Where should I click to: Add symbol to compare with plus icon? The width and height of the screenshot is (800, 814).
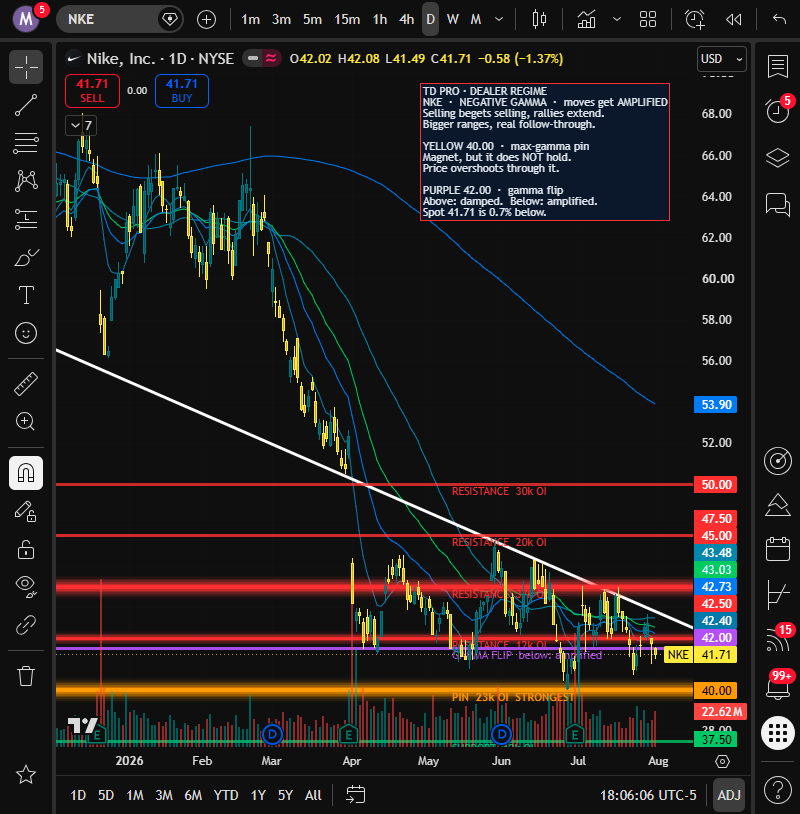(x=206, y=20)
